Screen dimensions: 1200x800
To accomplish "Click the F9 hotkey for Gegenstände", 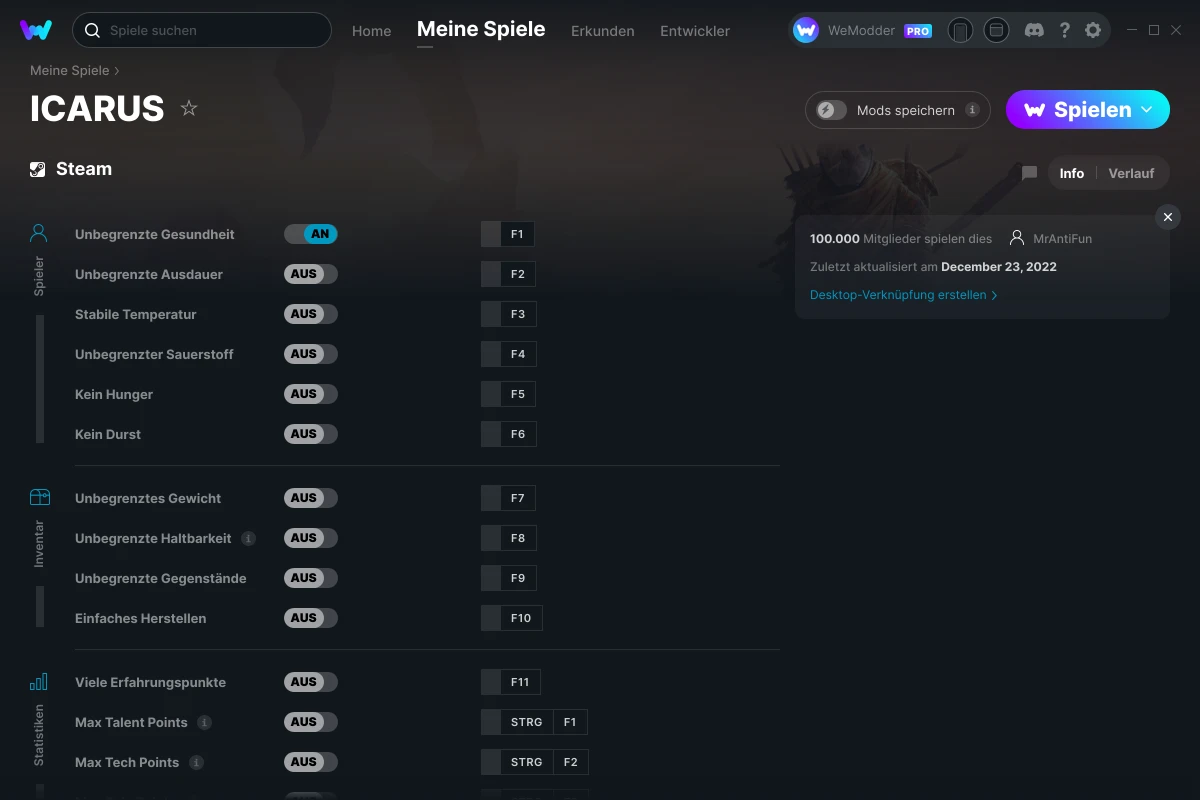I will [x=509, y=578].
